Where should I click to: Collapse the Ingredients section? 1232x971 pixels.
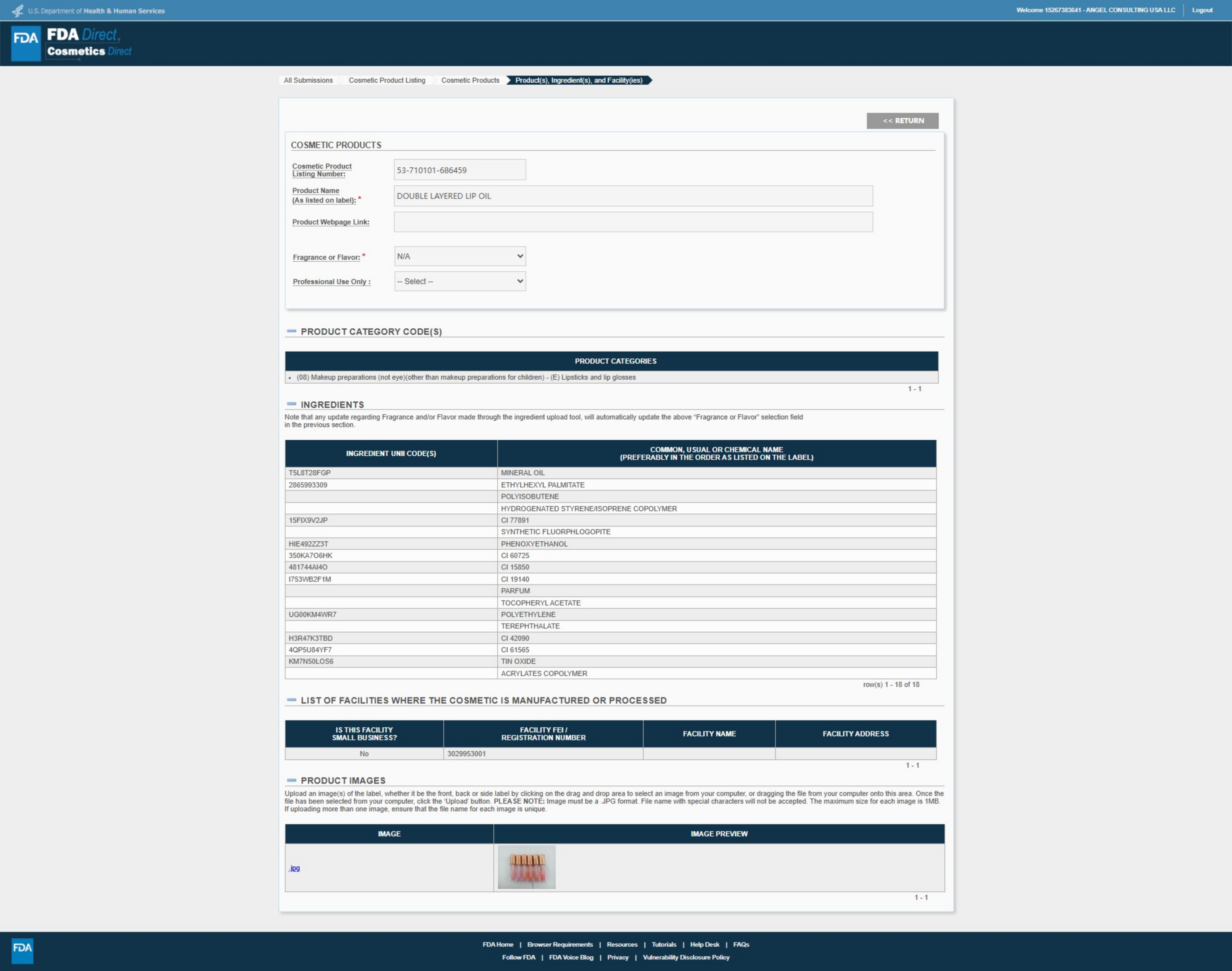click(292, 404)
